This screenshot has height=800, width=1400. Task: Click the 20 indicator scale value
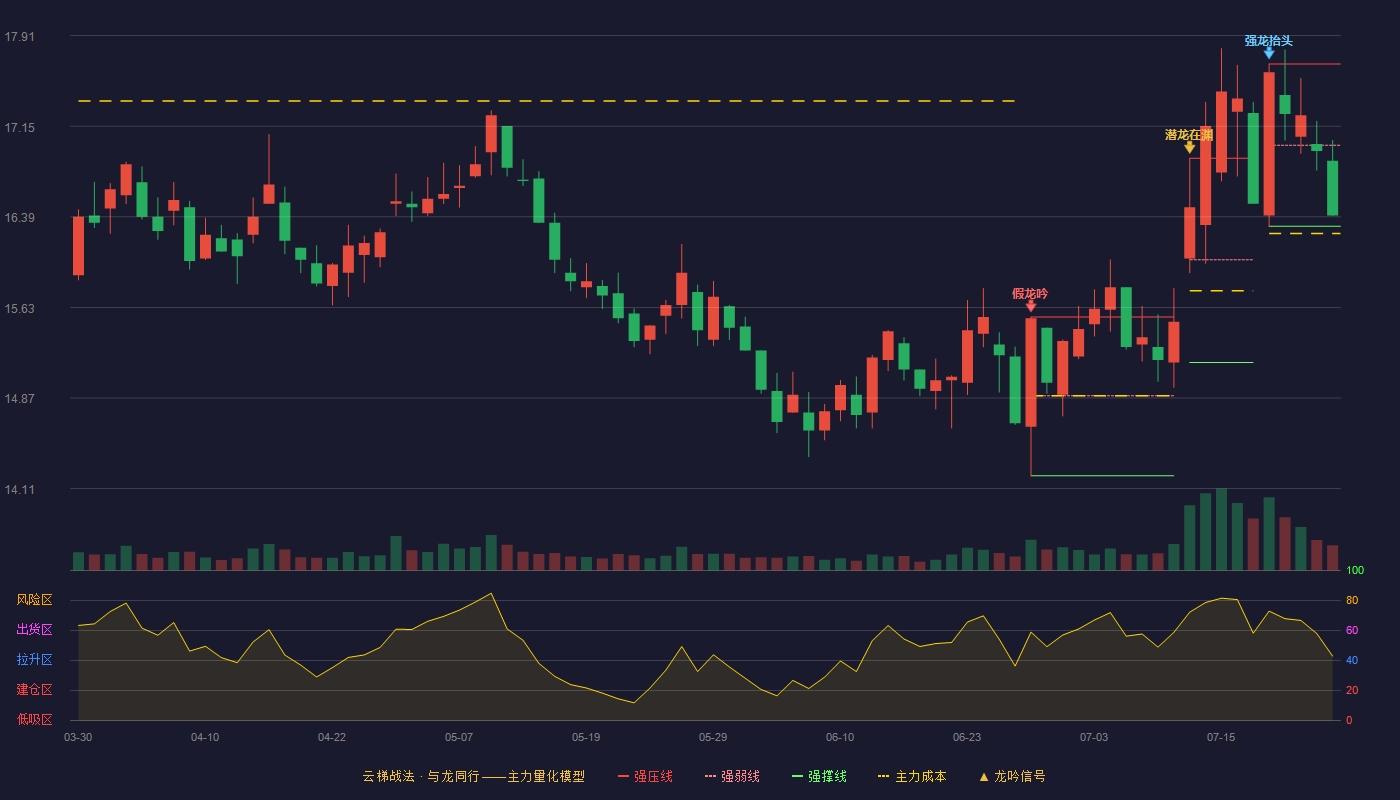1352,690
